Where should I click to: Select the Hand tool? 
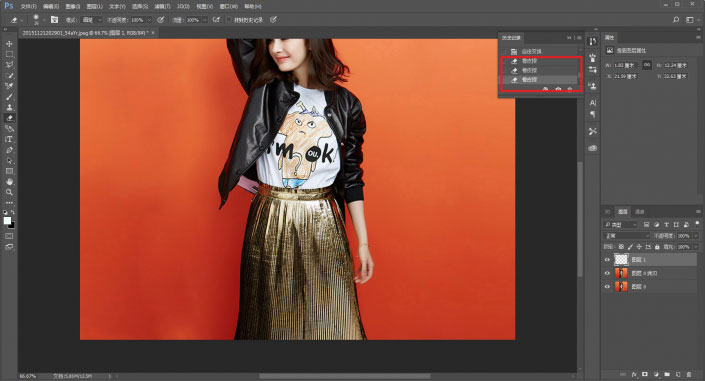tap(9, 182)
